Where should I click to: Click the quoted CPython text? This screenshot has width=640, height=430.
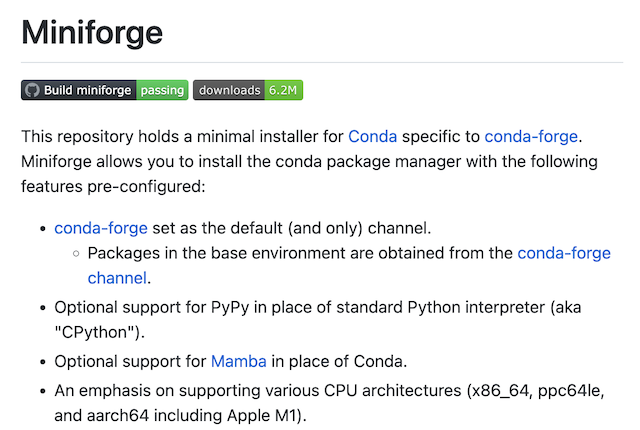(96, 332)
